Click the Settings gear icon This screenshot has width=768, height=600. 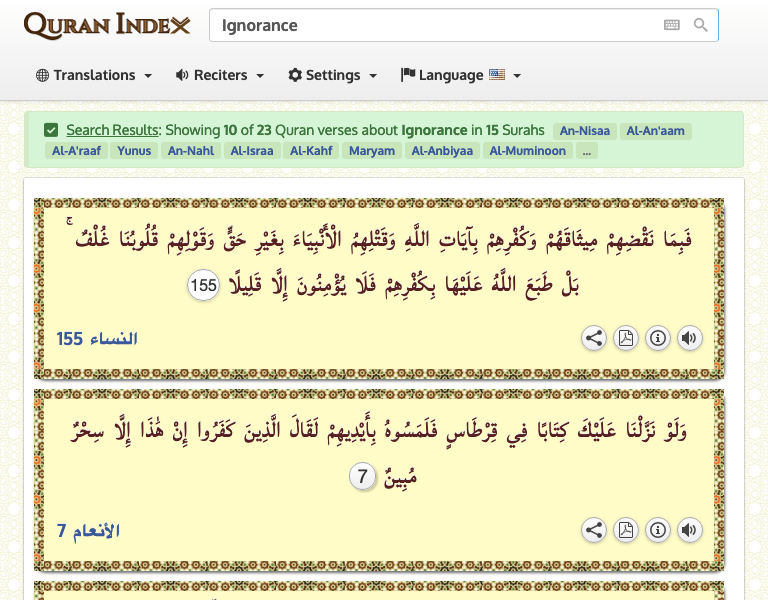[x=295, y=75]
